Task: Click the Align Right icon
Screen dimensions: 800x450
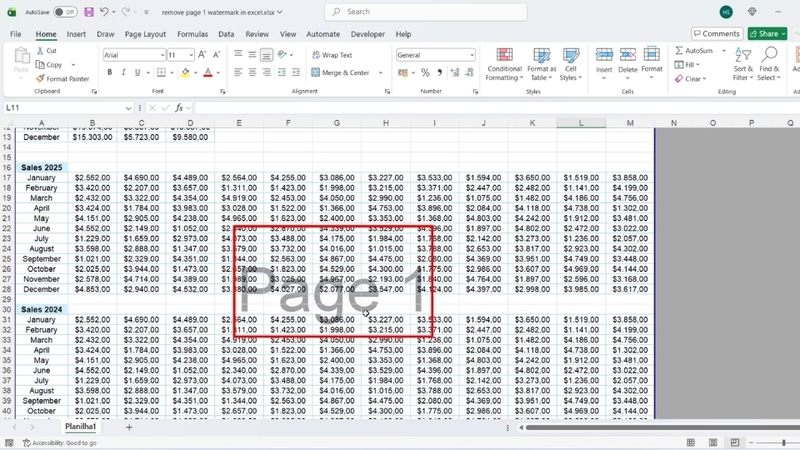Action: pos(266,72)
